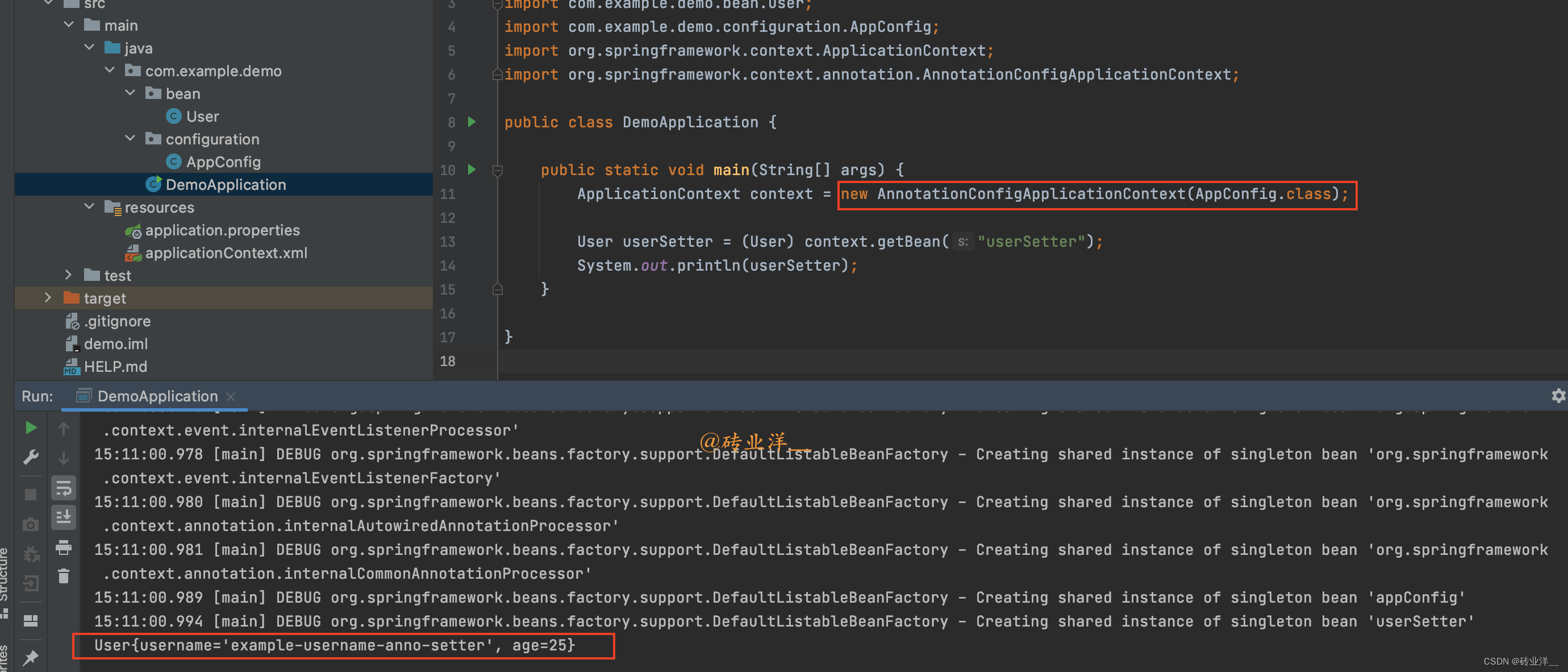Click the pin tab icon

[x=31, y=657]
